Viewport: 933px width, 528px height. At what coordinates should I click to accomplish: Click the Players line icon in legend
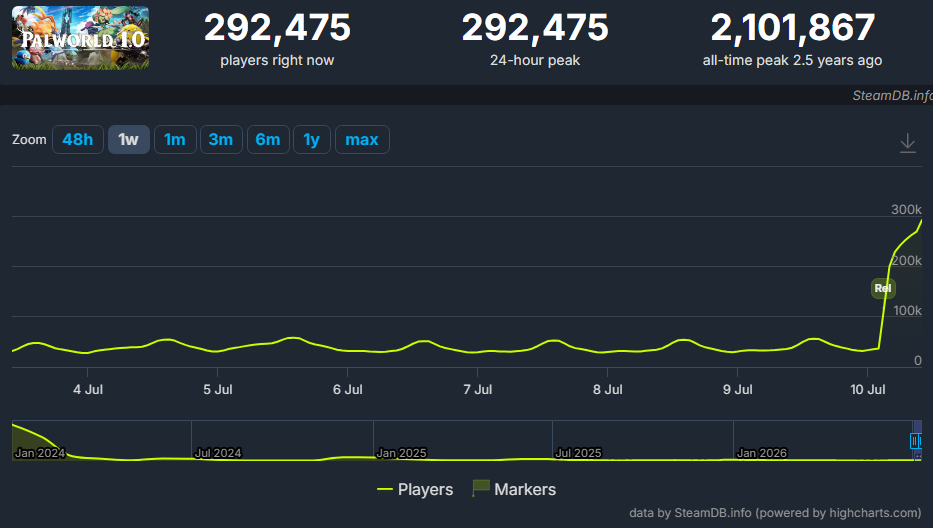pyautogui.click(x=385, y=489)
